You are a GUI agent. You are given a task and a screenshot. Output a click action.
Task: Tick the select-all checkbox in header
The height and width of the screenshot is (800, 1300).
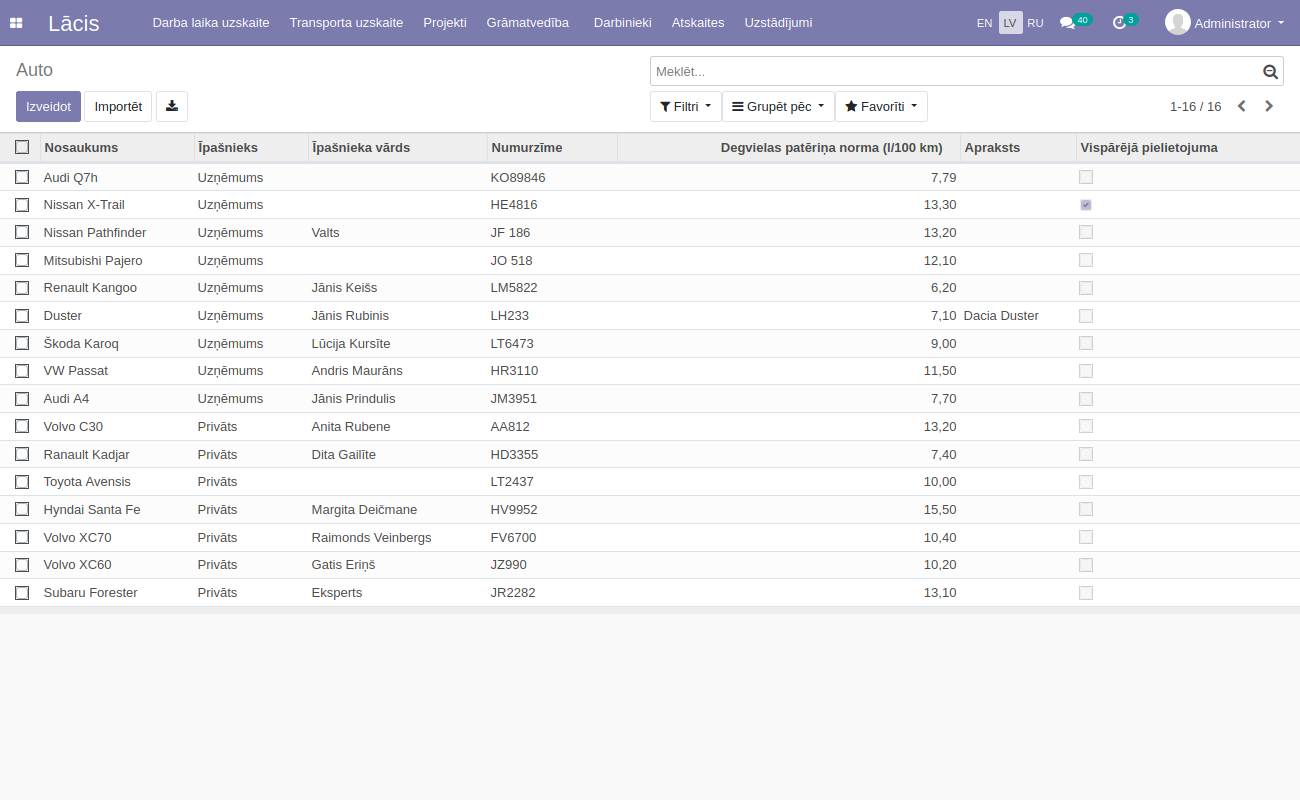coord(22,147)
